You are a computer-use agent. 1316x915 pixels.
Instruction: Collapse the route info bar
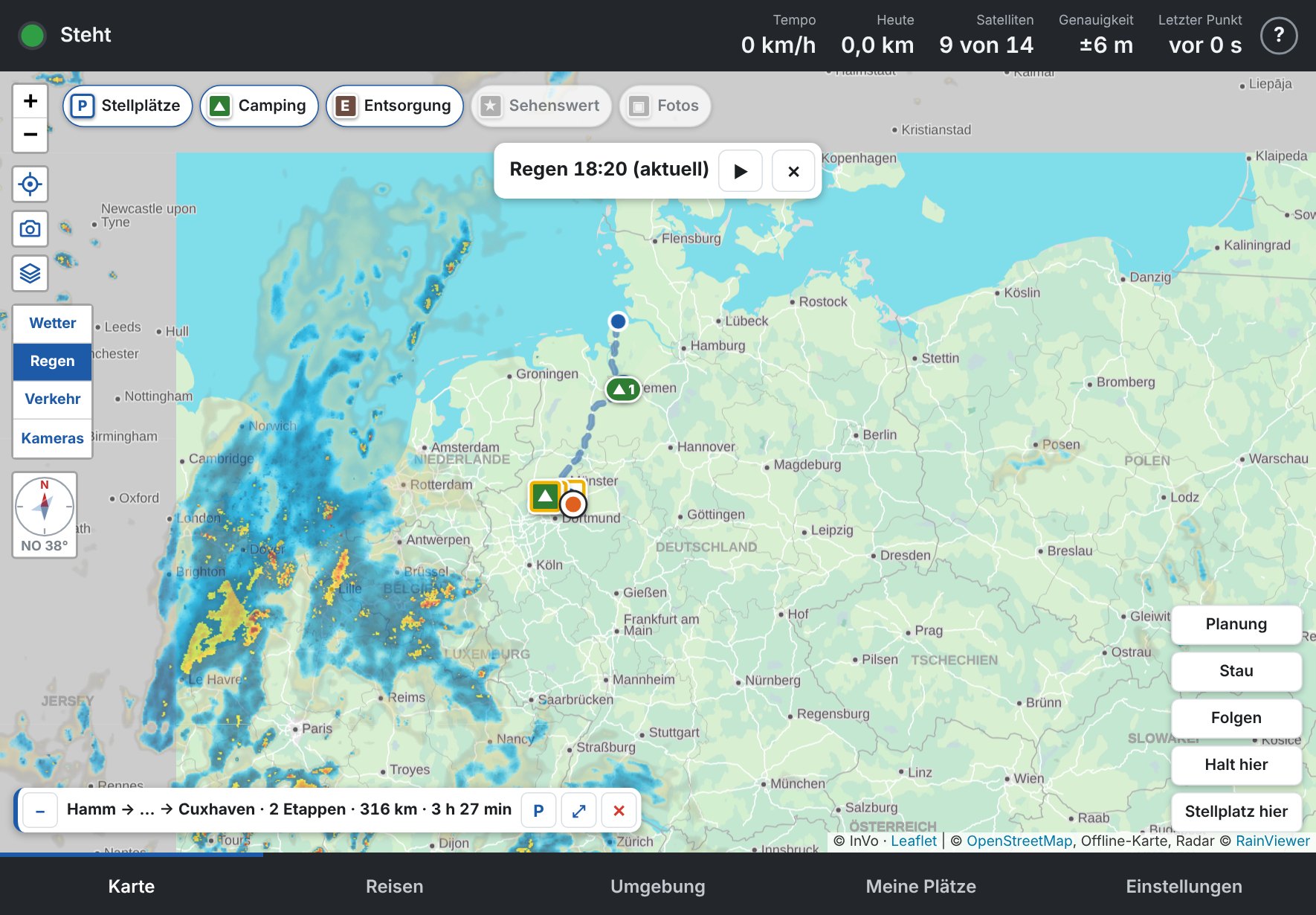click(41, 810)
